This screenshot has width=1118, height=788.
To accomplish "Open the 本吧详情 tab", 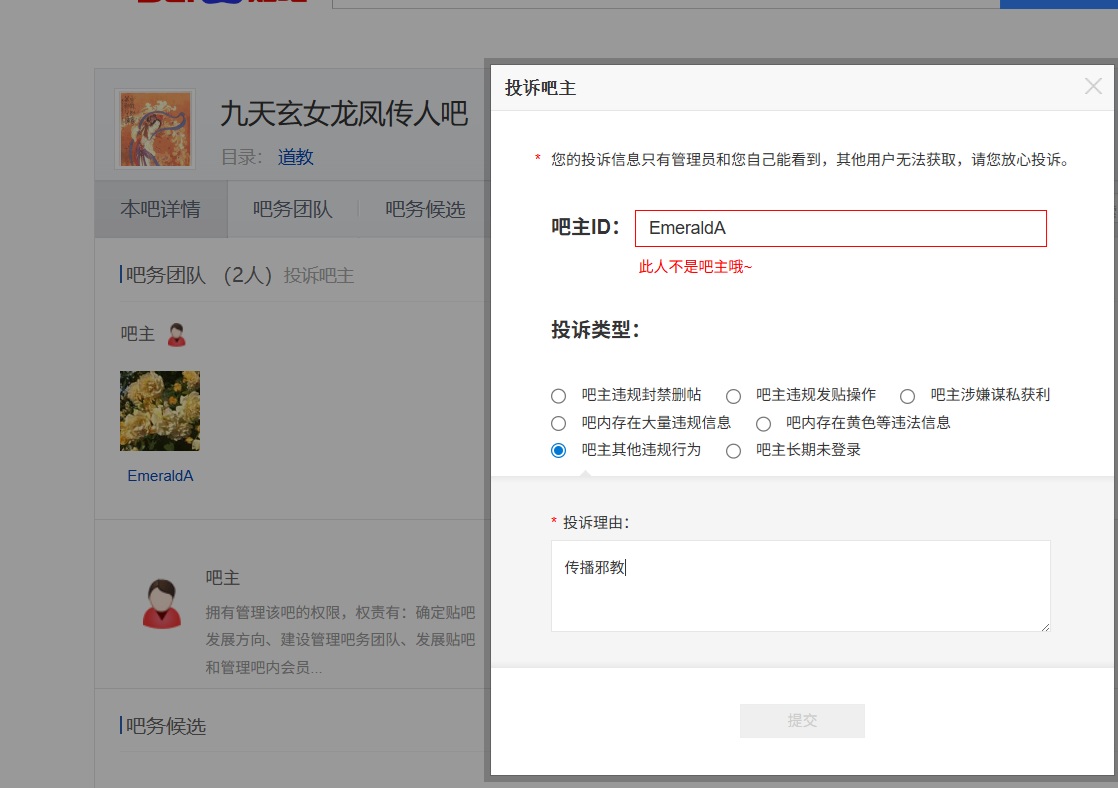I will pyautogui.click(x=160, y=209).
